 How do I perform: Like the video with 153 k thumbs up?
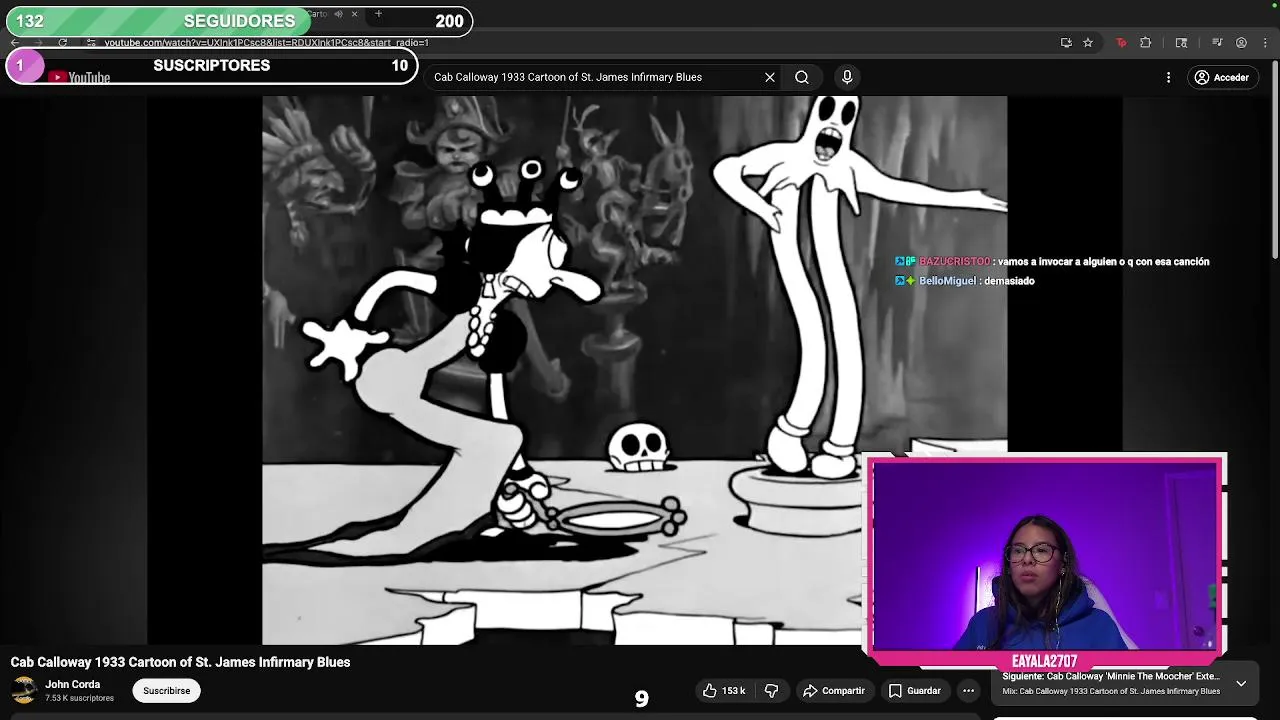[x=723, y=691]
